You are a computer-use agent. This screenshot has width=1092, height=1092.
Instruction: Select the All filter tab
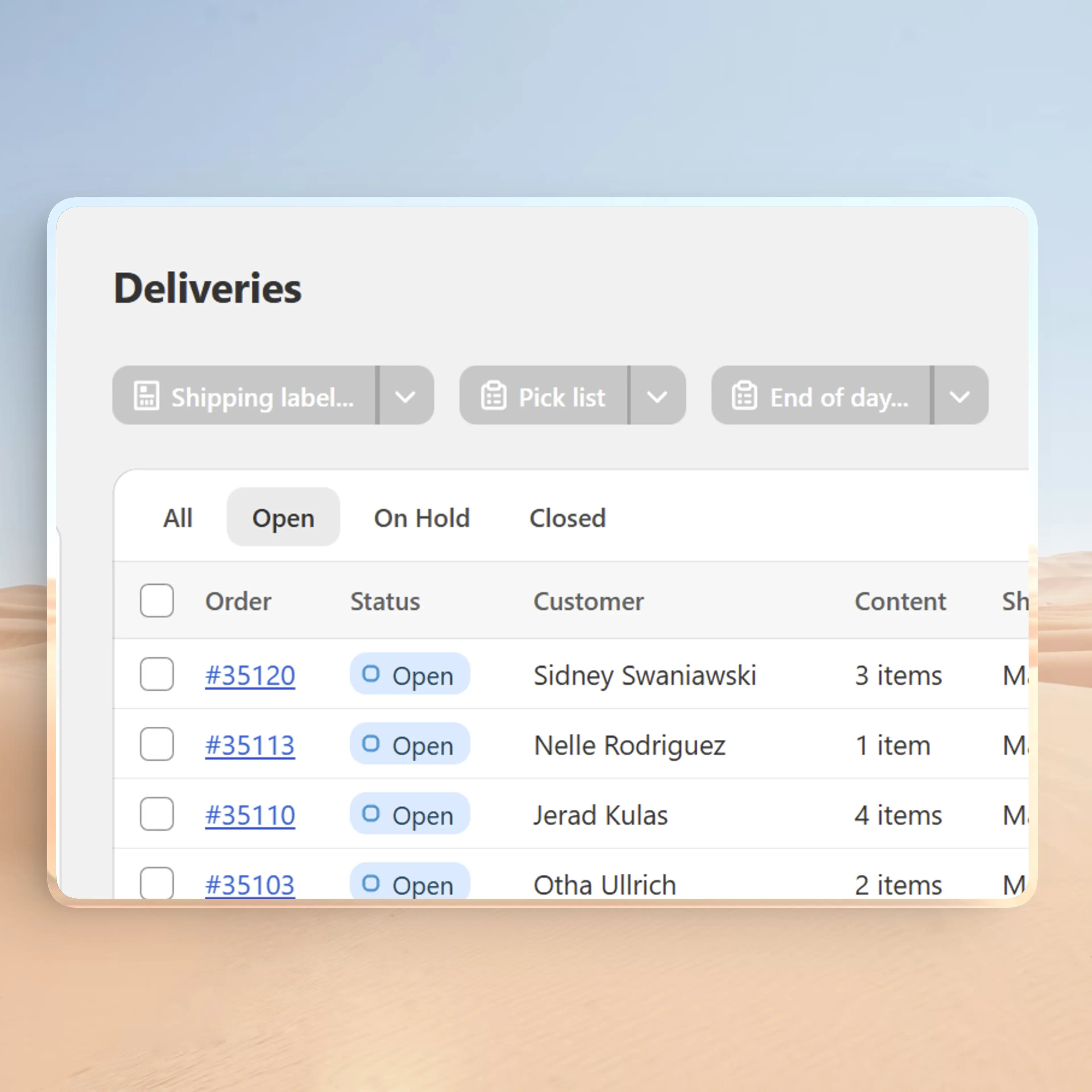pos(177,518)
